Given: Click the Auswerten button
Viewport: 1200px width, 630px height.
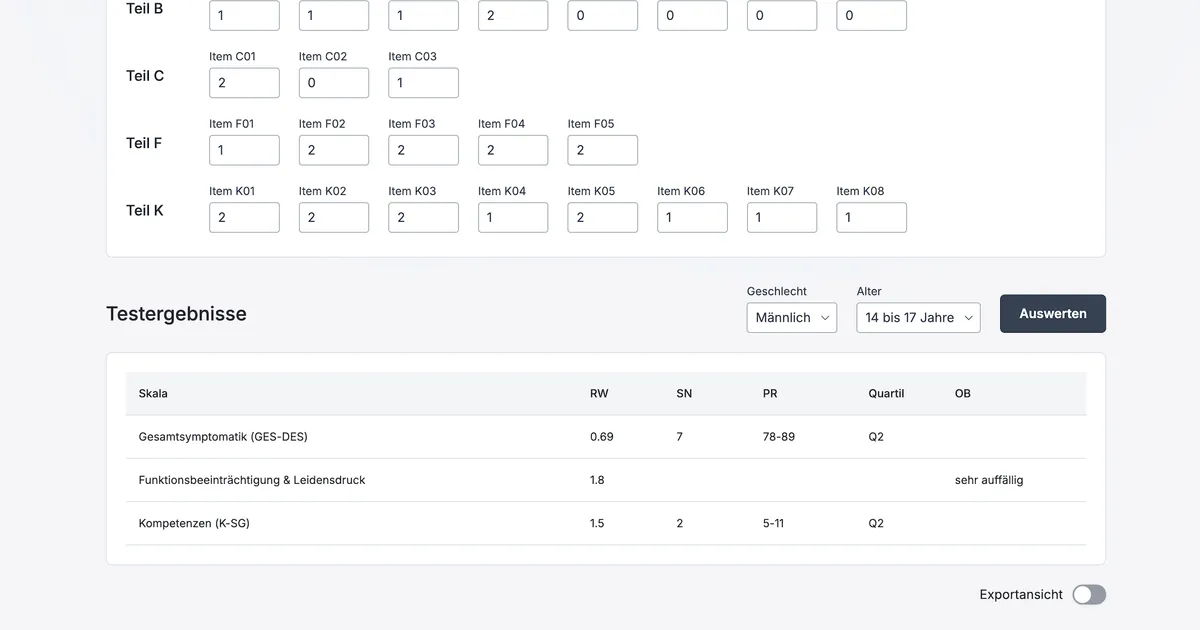Looking at the screenshot, I should point(1052,313).
